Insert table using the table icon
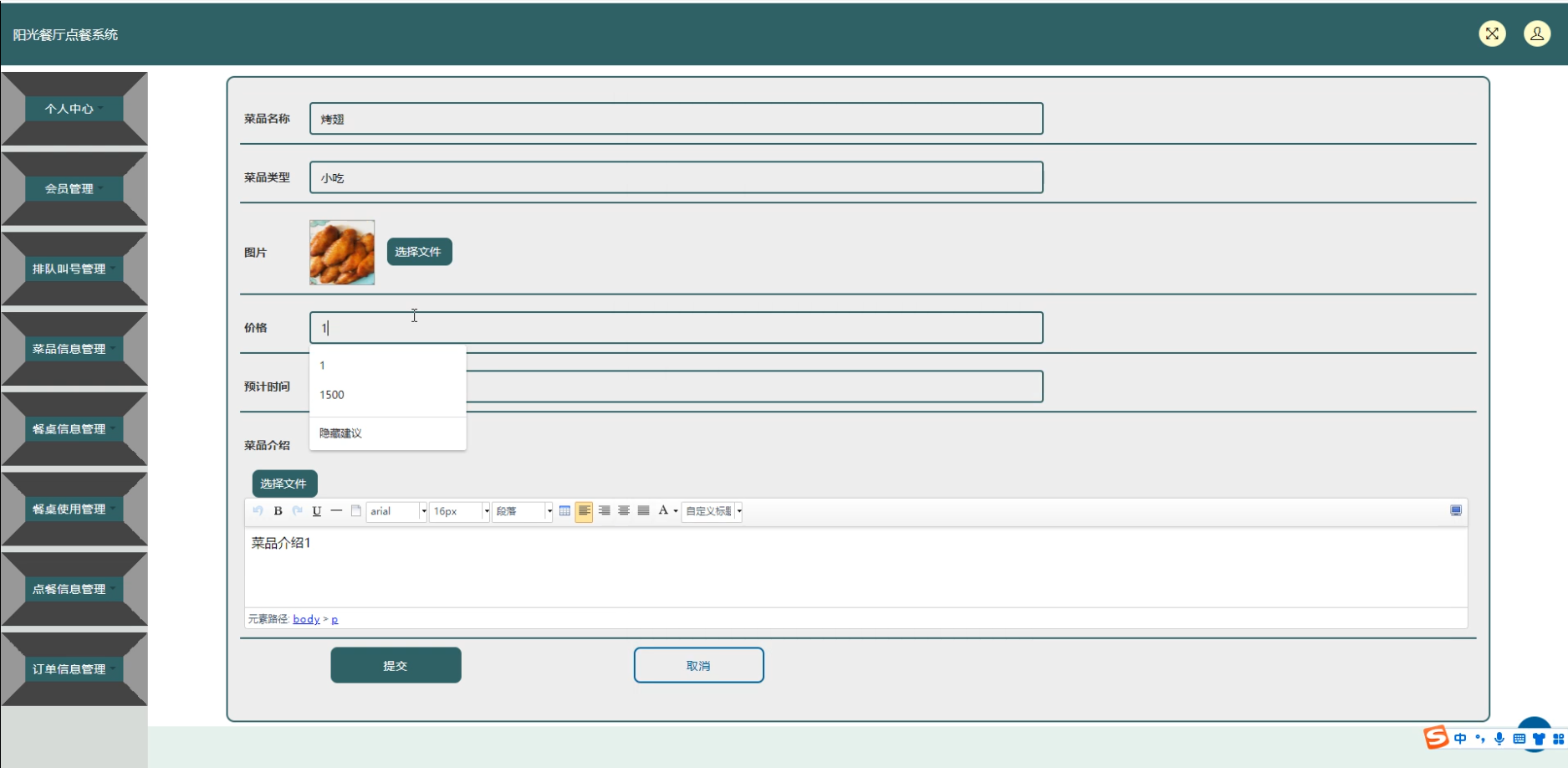The image size is (1568, 768). [564, 510]
